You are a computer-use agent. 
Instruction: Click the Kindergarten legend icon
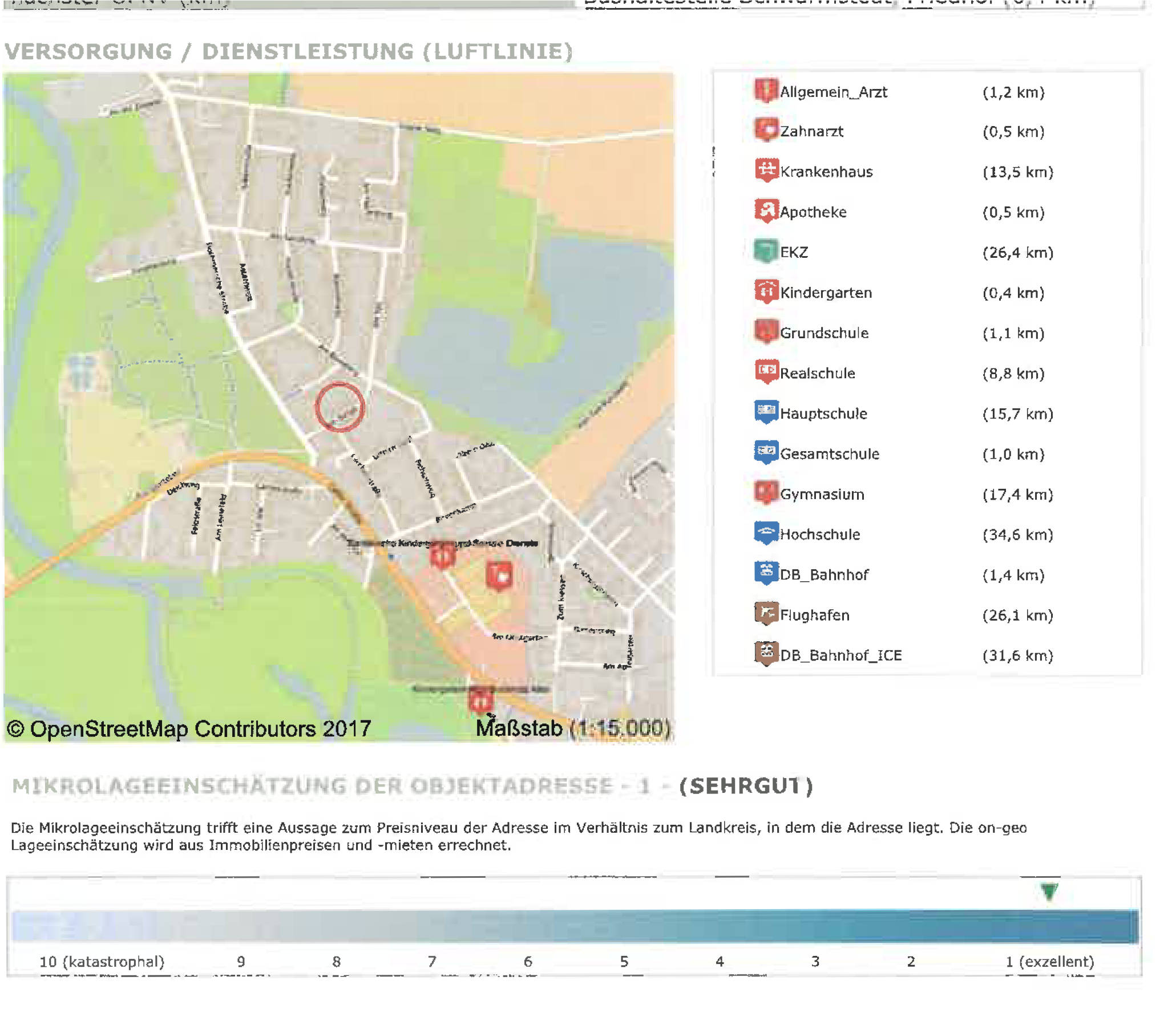pyautogui.click(x=766, y=291)
